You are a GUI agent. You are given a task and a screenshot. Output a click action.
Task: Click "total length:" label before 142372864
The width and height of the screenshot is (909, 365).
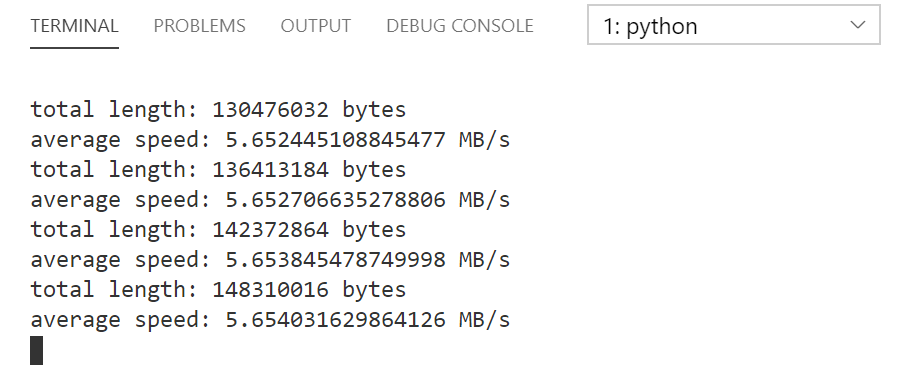coord(114,230)
